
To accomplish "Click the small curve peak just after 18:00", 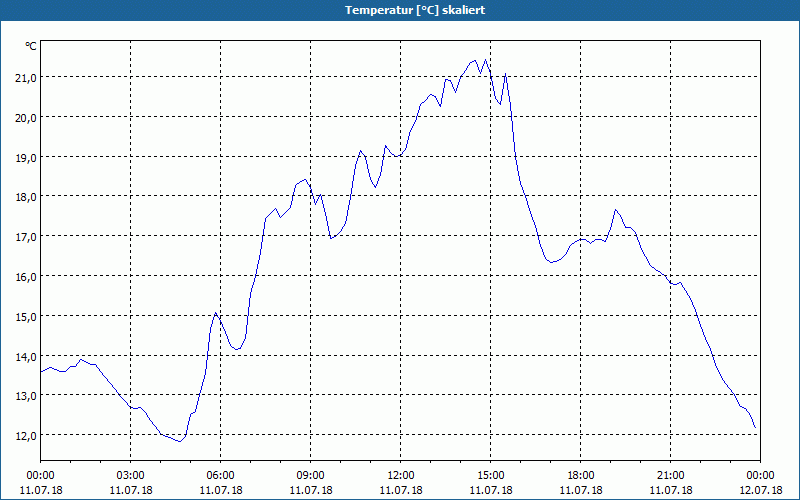I will (616, 210).
